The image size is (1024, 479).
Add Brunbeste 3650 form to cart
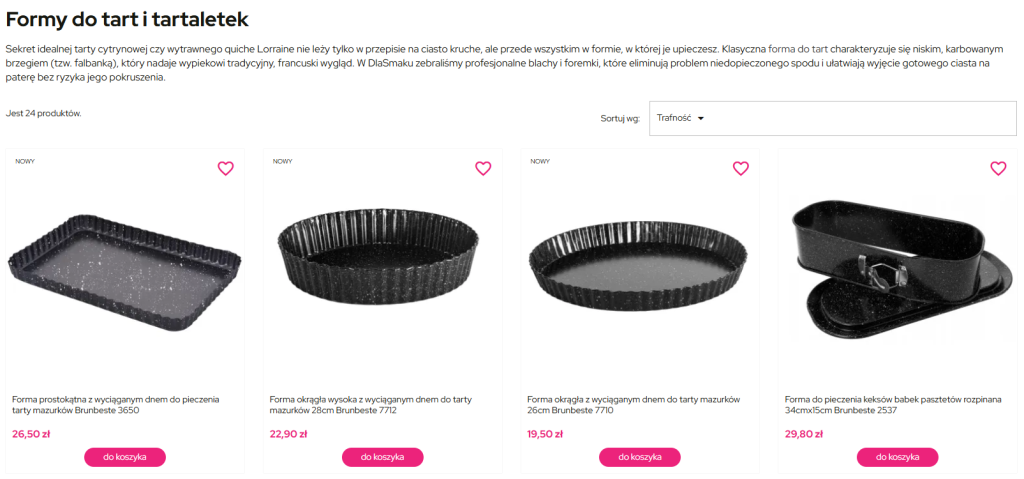click(x=125, y=457)
